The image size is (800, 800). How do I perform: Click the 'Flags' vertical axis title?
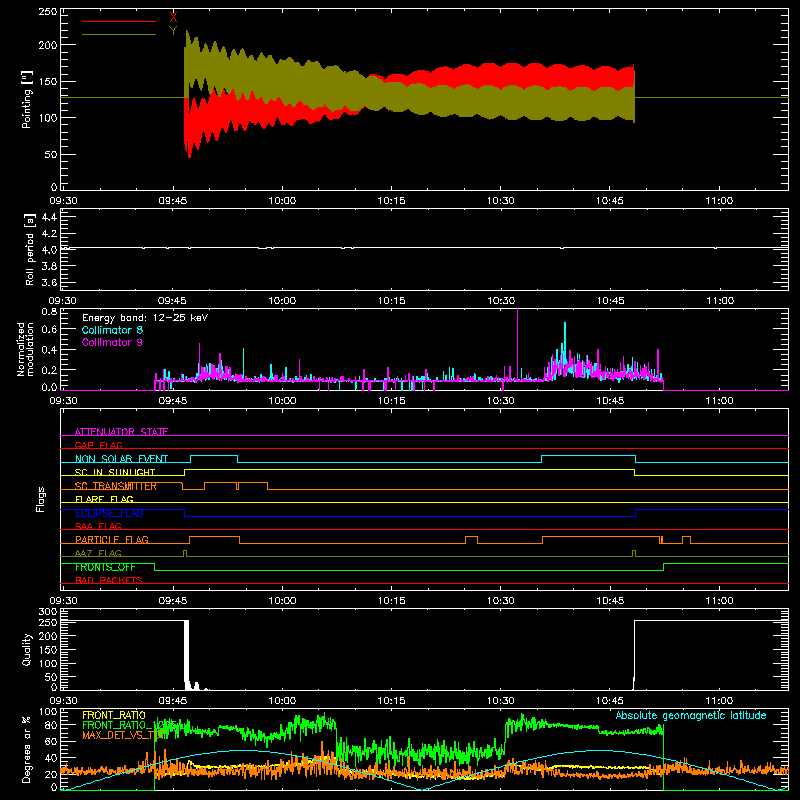[x=40, y=499]
